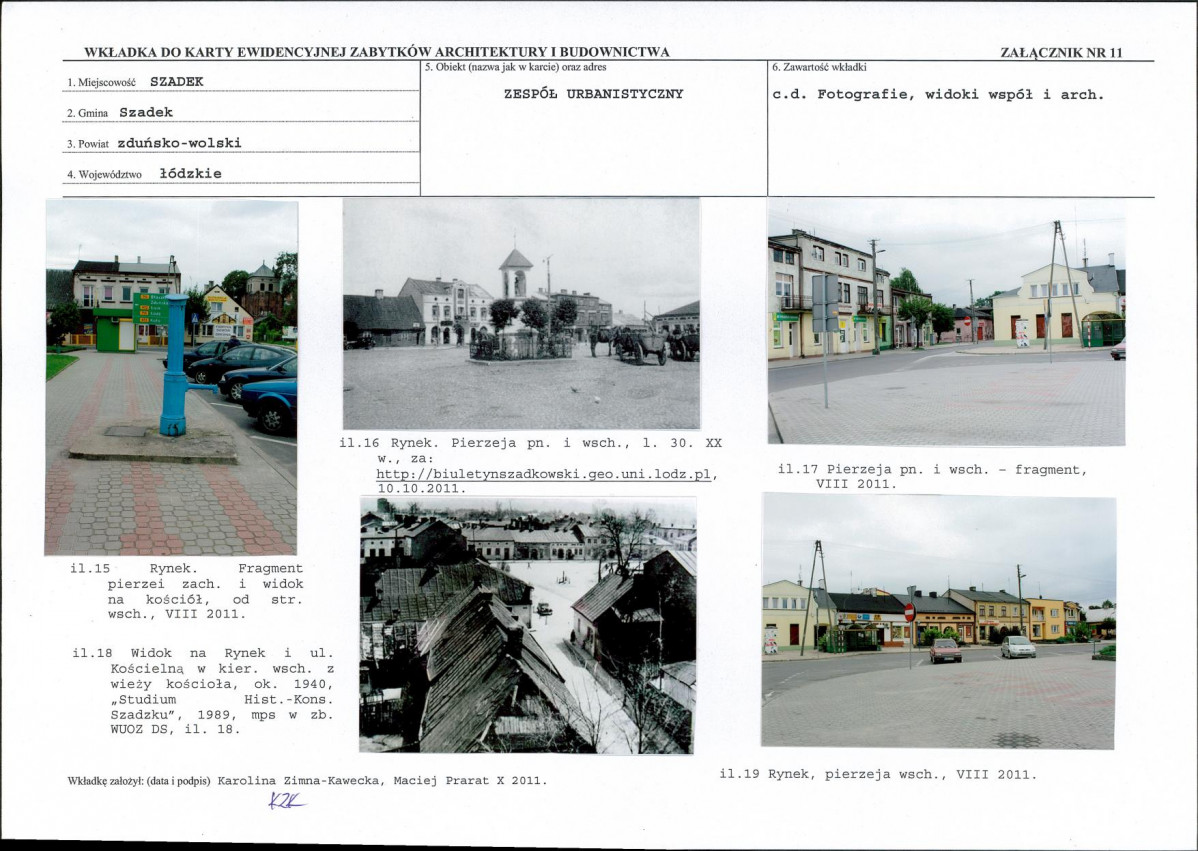This screenshot has height=851, width=1198.
Task: Open the il.19 photo of the eastern frontage
Action: tap(937, 620)
